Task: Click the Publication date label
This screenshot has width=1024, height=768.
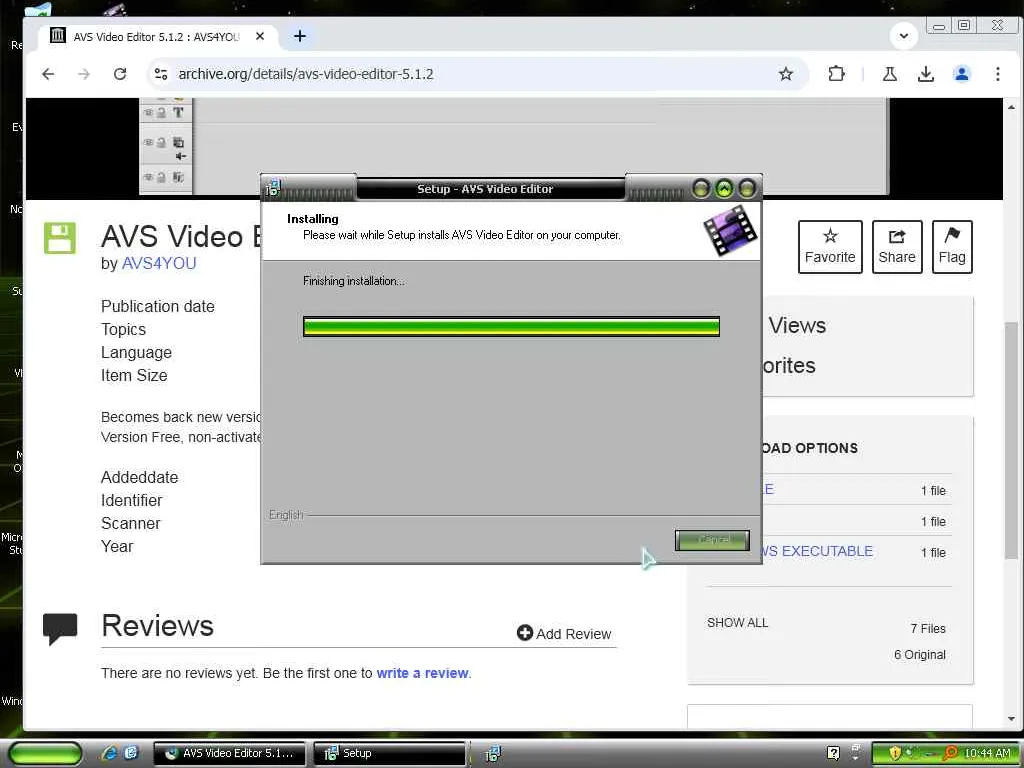Action: point(157,306)
